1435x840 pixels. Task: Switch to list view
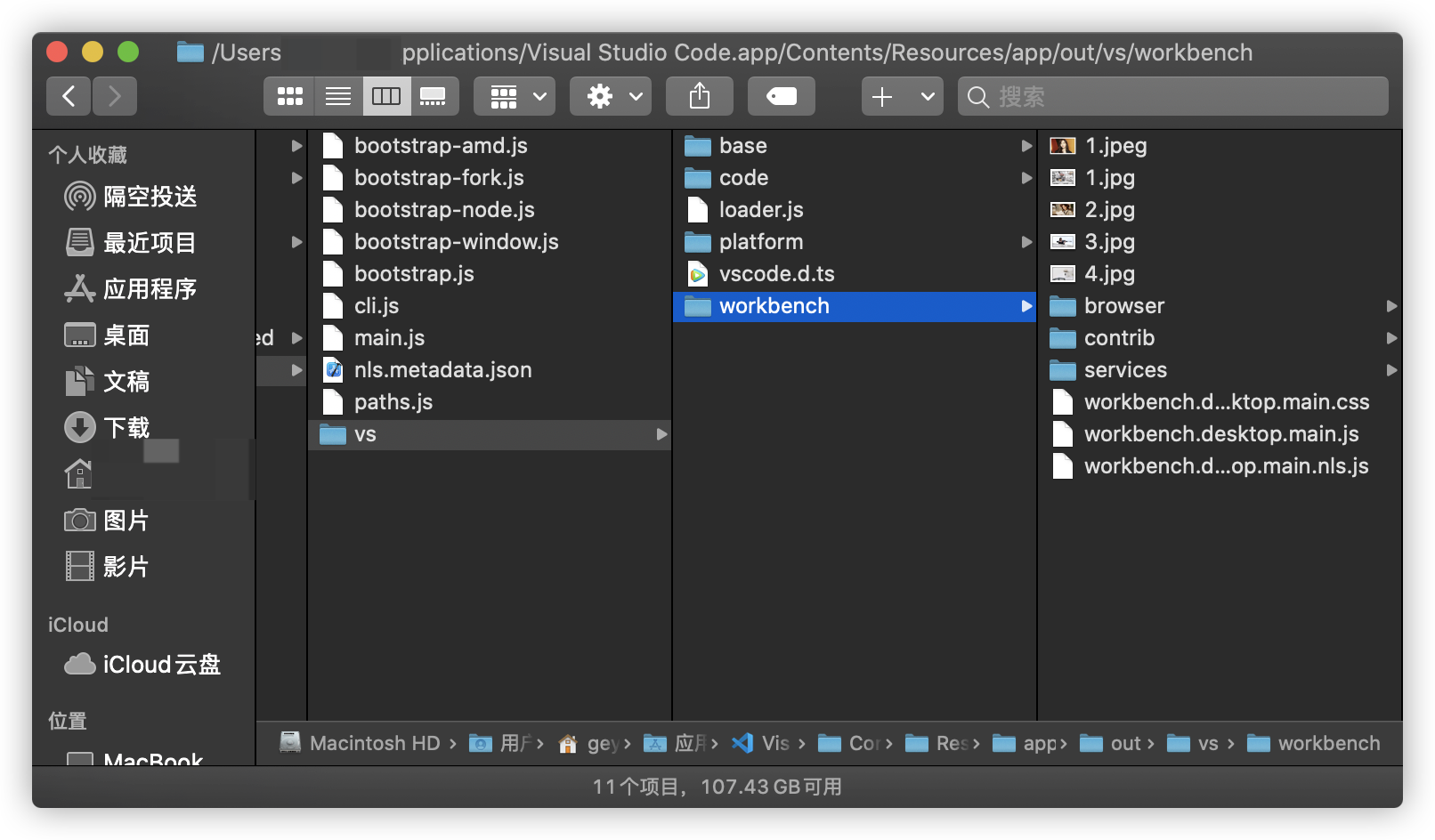click(x=338, y=96)
